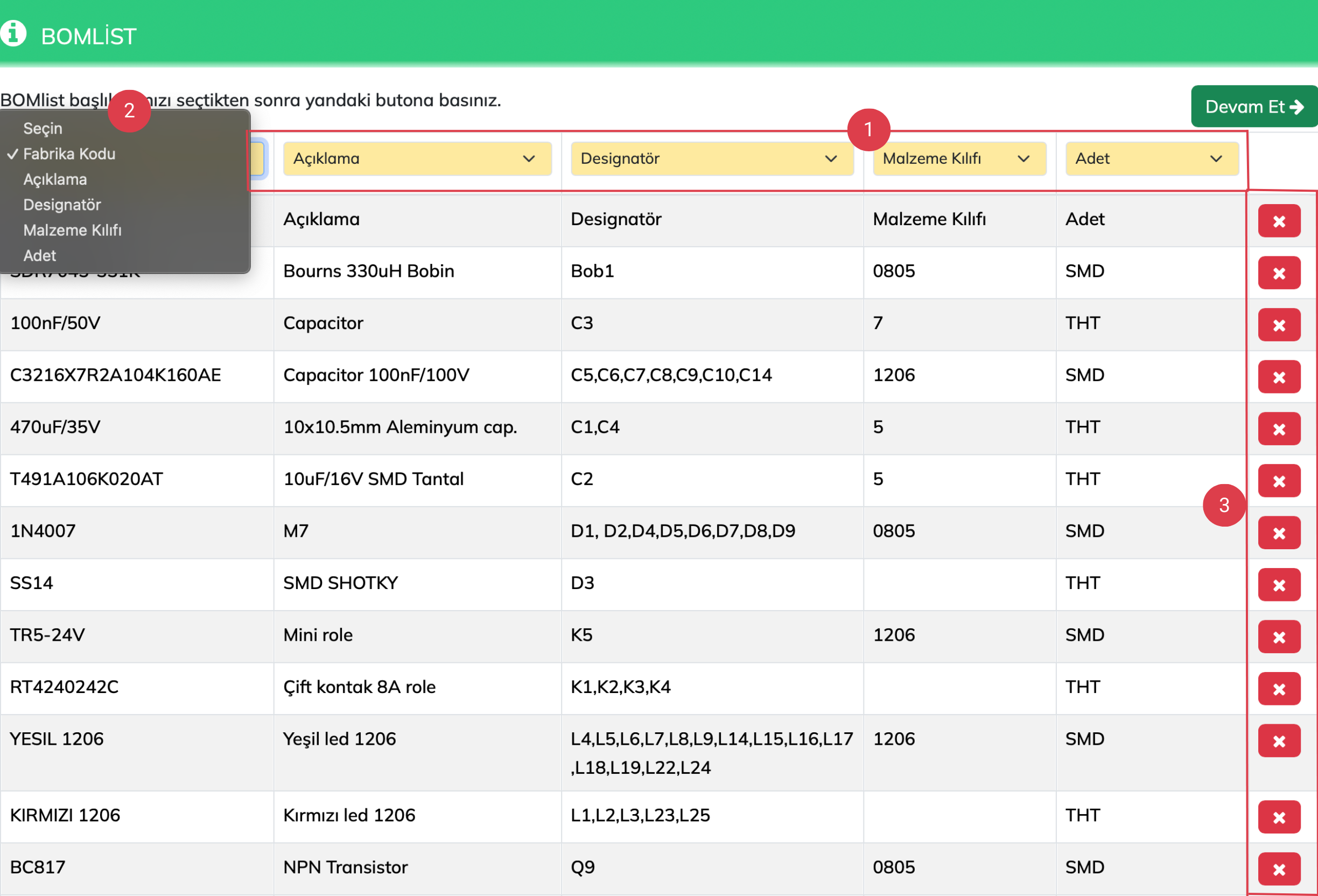Open the Malzeme Kılıfı column dropdown
The width and height of the screenshot is (1318, 896).
[958, 159]
